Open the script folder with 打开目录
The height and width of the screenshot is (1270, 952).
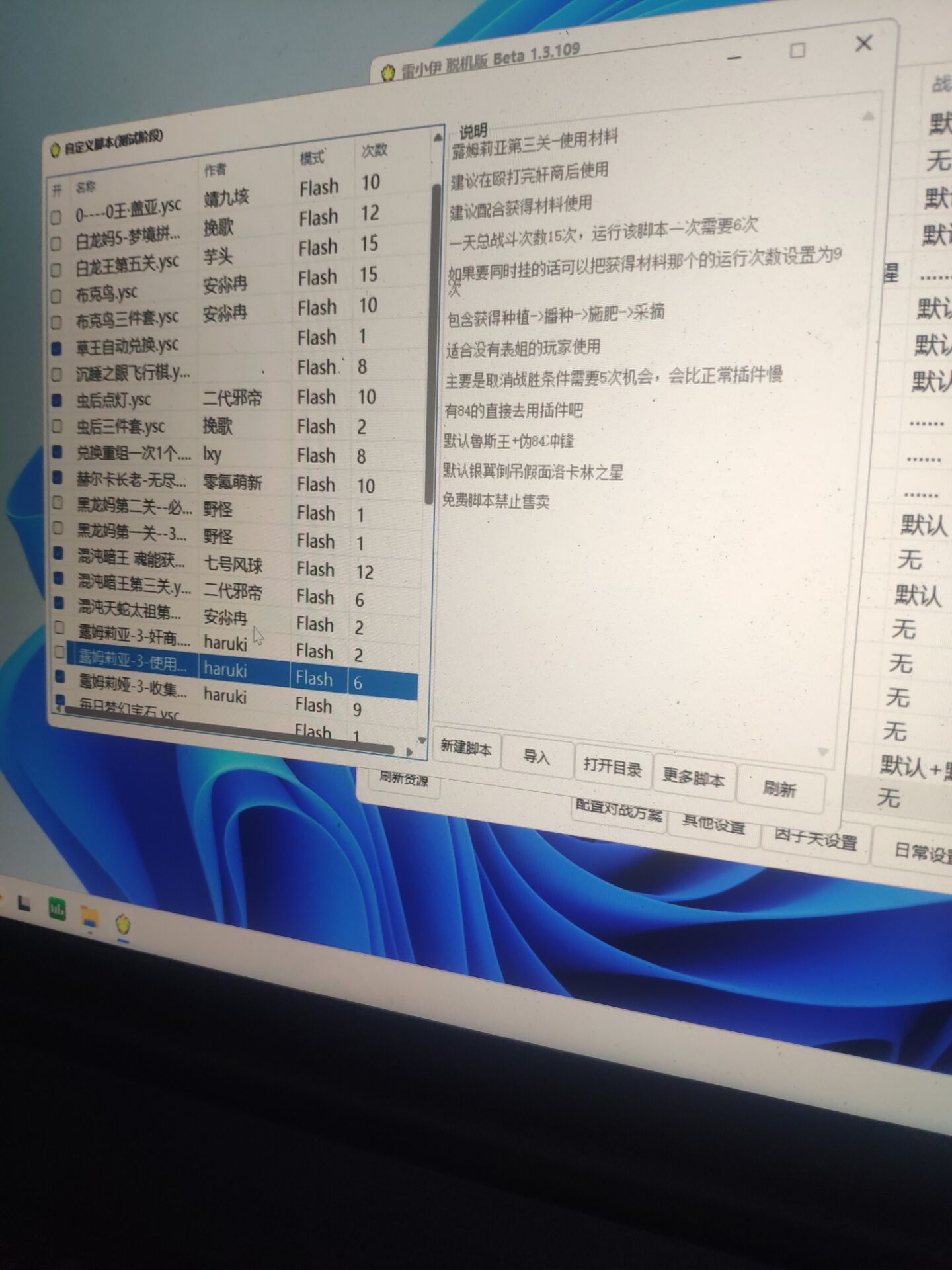point(612,767)
